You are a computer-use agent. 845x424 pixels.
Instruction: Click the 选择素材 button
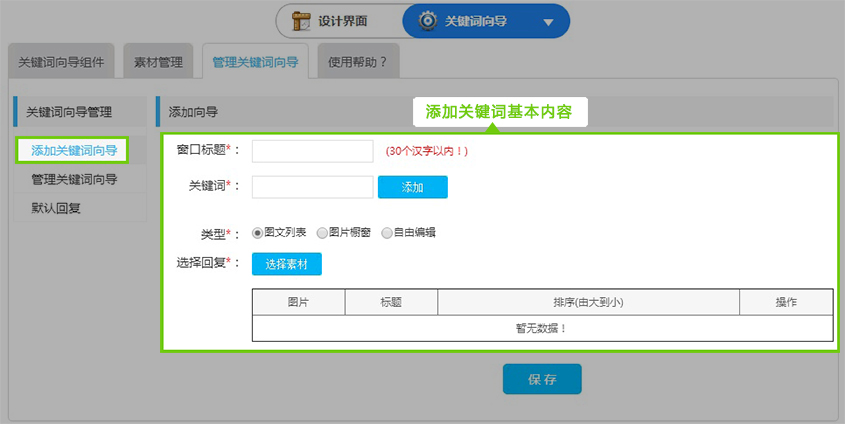(287, 264)
